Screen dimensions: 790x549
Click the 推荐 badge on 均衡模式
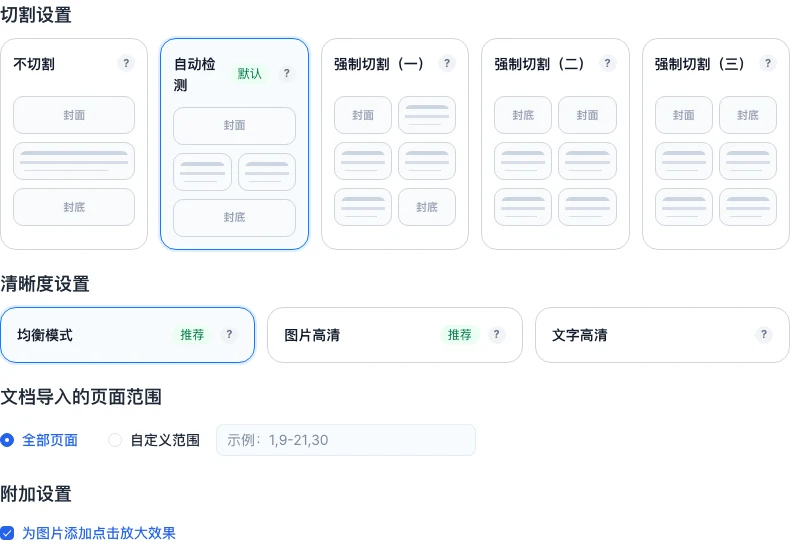point(192,335)
